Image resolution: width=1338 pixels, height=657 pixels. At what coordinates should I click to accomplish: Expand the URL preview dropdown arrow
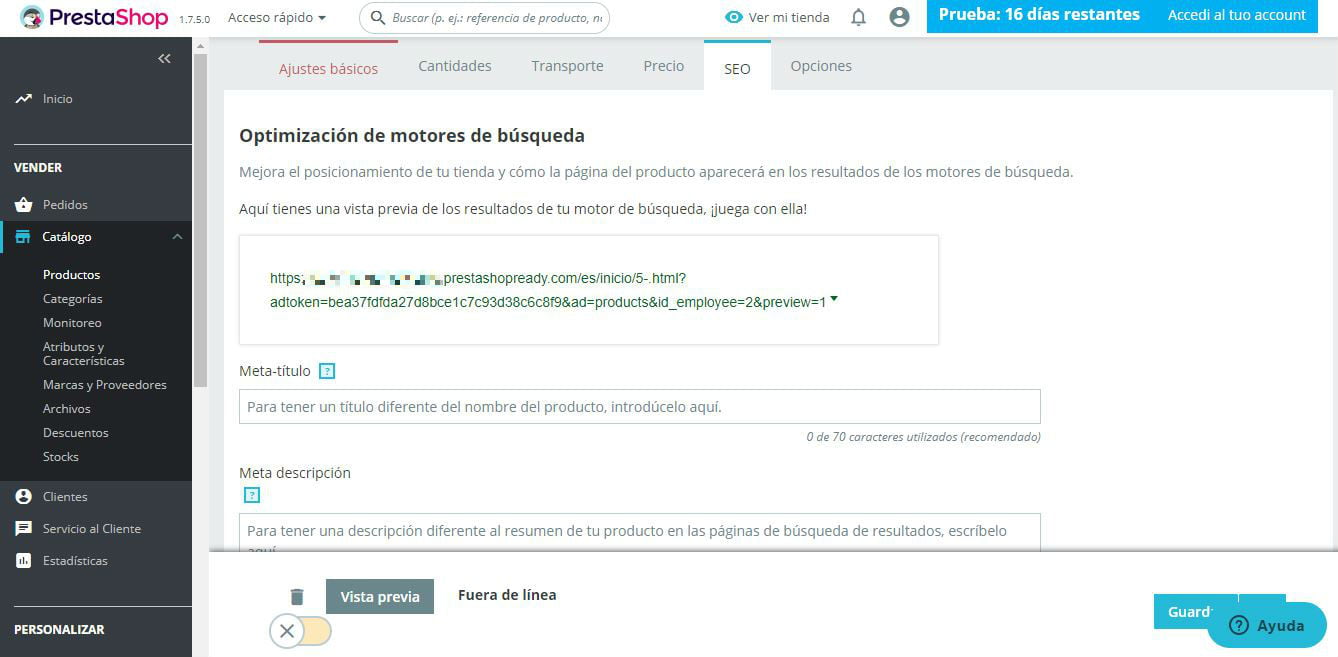(x=834, y=298)
